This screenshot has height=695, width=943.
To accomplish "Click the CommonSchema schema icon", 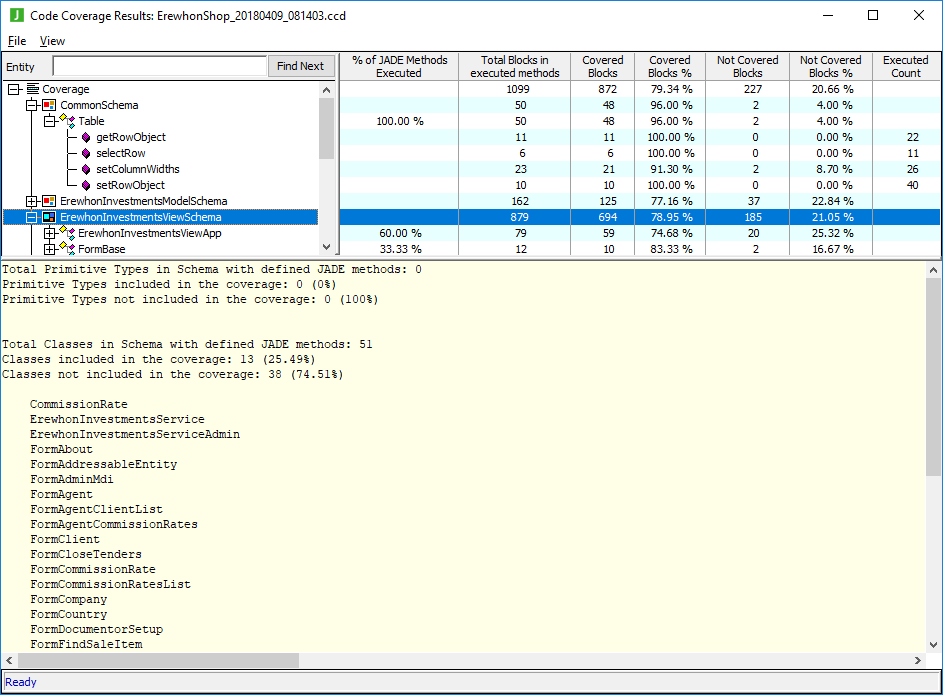I will click(x=49, y=105).
